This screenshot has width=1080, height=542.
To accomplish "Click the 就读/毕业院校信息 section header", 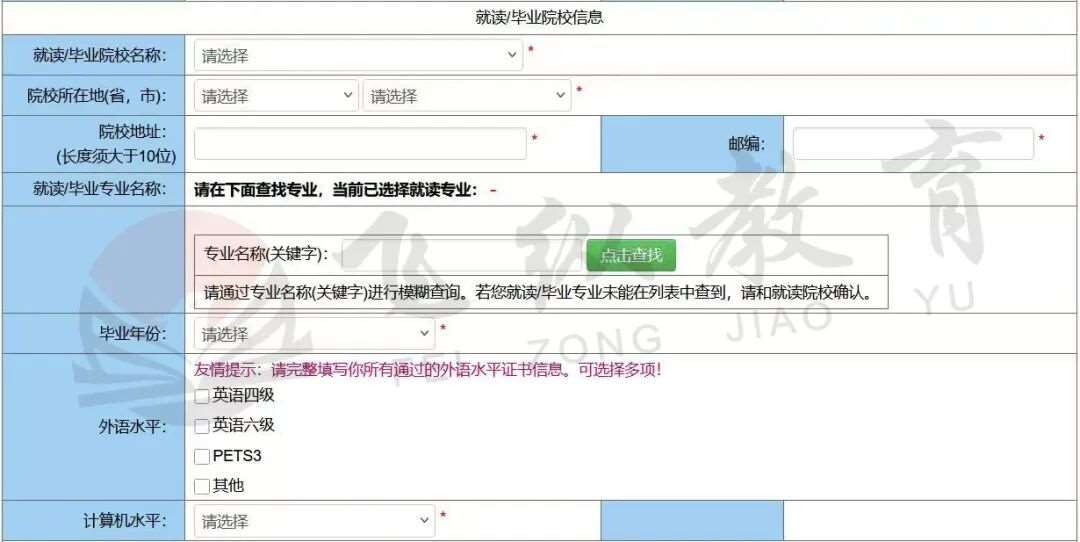I will point(539,17).
